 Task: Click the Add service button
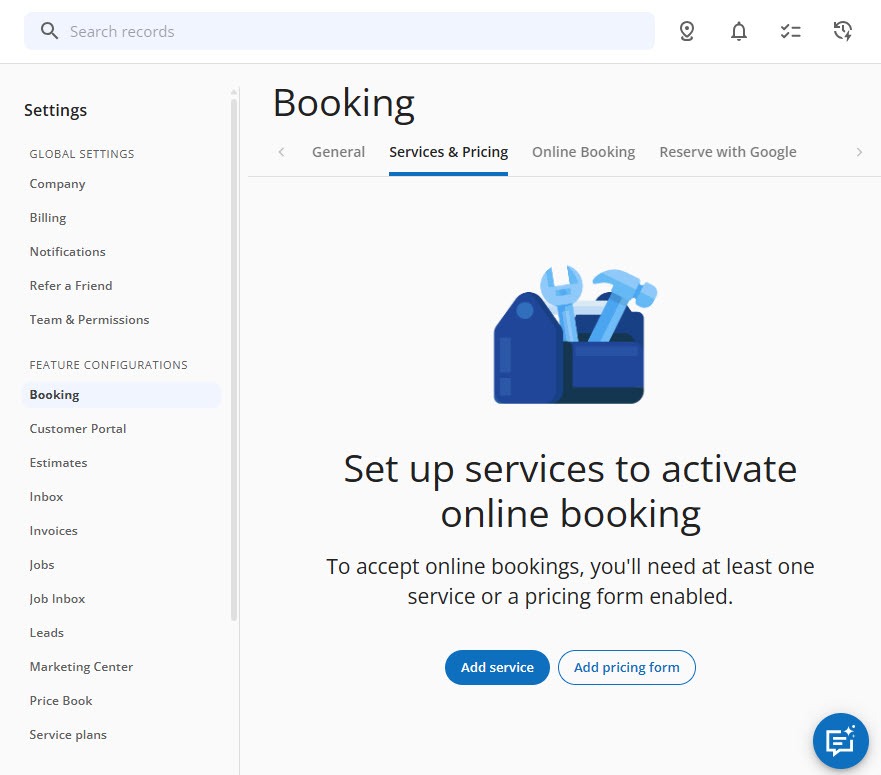point(497,667)
